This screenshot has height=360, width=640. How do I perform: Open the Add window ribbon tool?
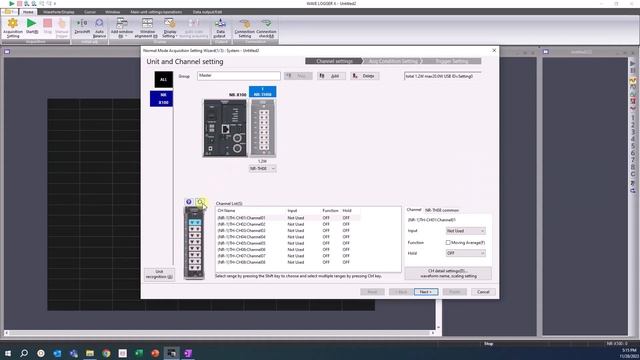122,28
